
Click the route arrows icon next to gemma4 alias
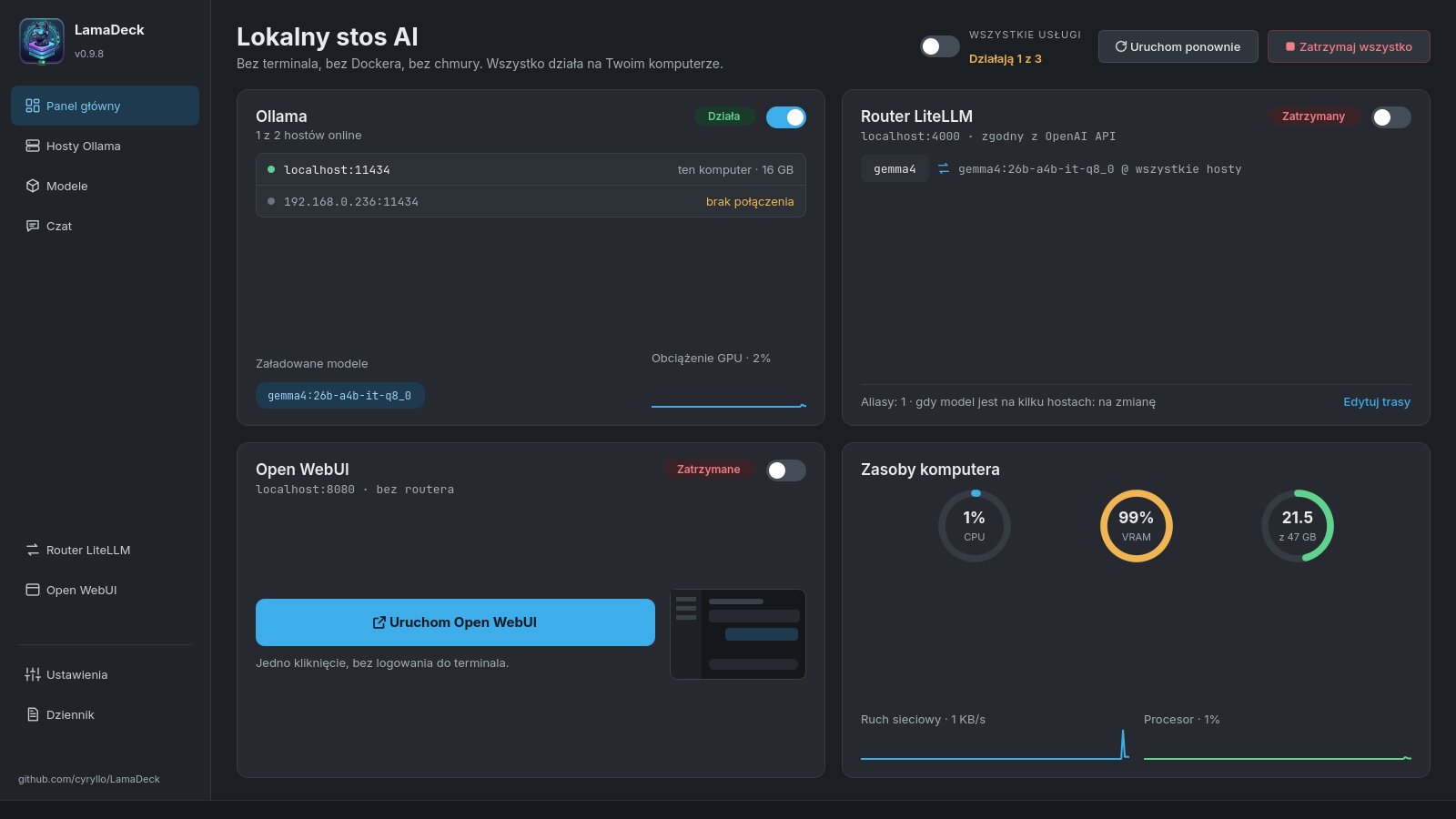(x=944, y=168)
